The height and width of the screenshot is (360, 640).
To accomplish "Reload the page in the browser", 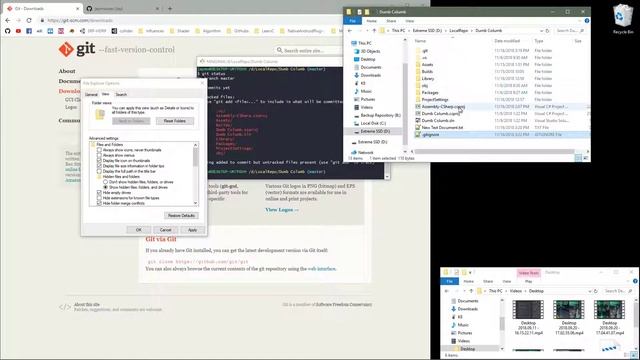I will pos(29,20).
